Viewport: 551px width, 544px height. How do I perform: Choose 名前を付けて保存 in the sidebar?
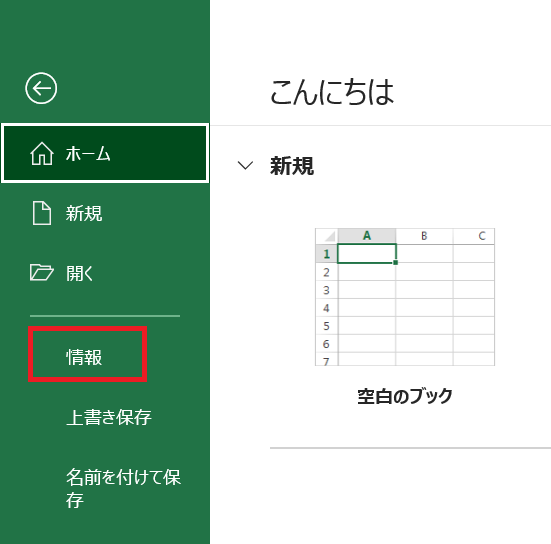[x=123, y=488]
